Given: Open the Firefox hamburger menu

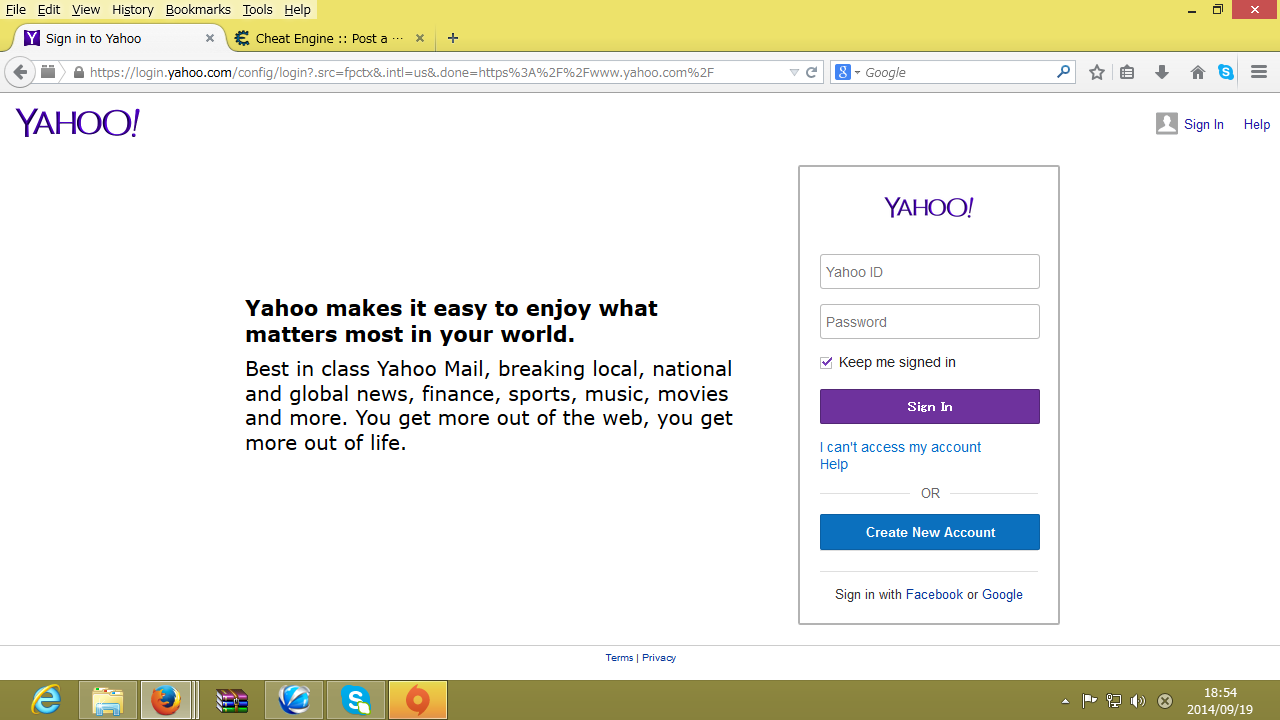Looking at the screenshot, I should coord(1259,72).
